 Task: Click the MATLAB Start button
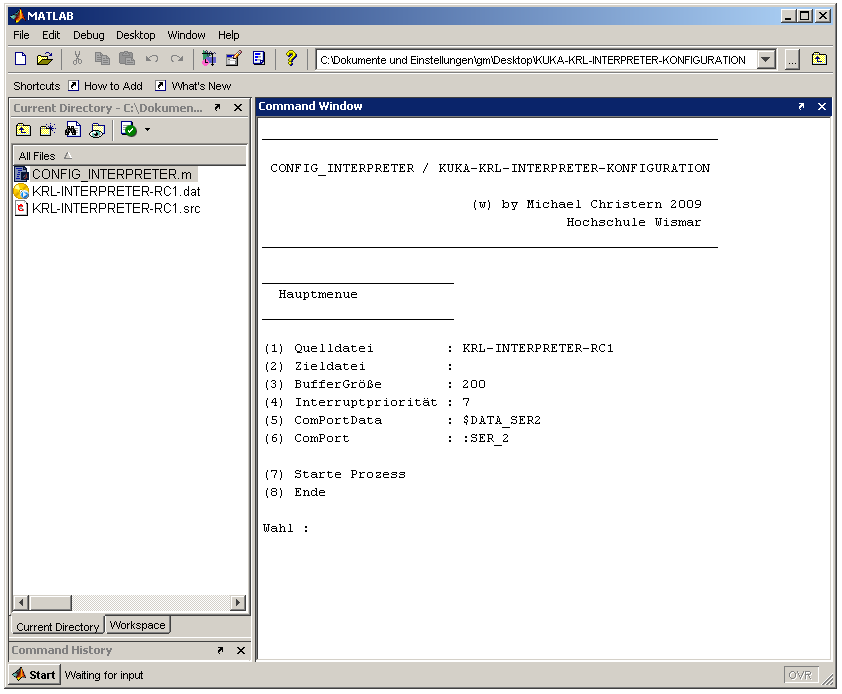pyautogui.click(x=34, y=675)
